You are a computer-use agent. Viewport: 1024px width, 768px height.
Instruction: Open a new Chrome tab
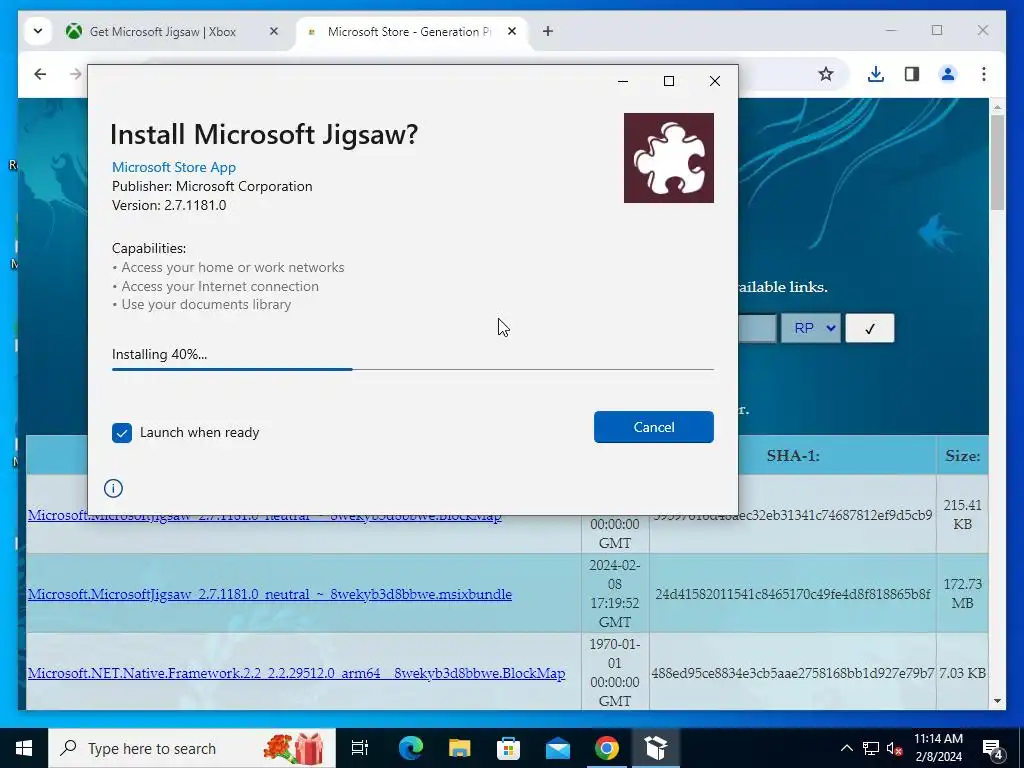(x=548, y=31)
